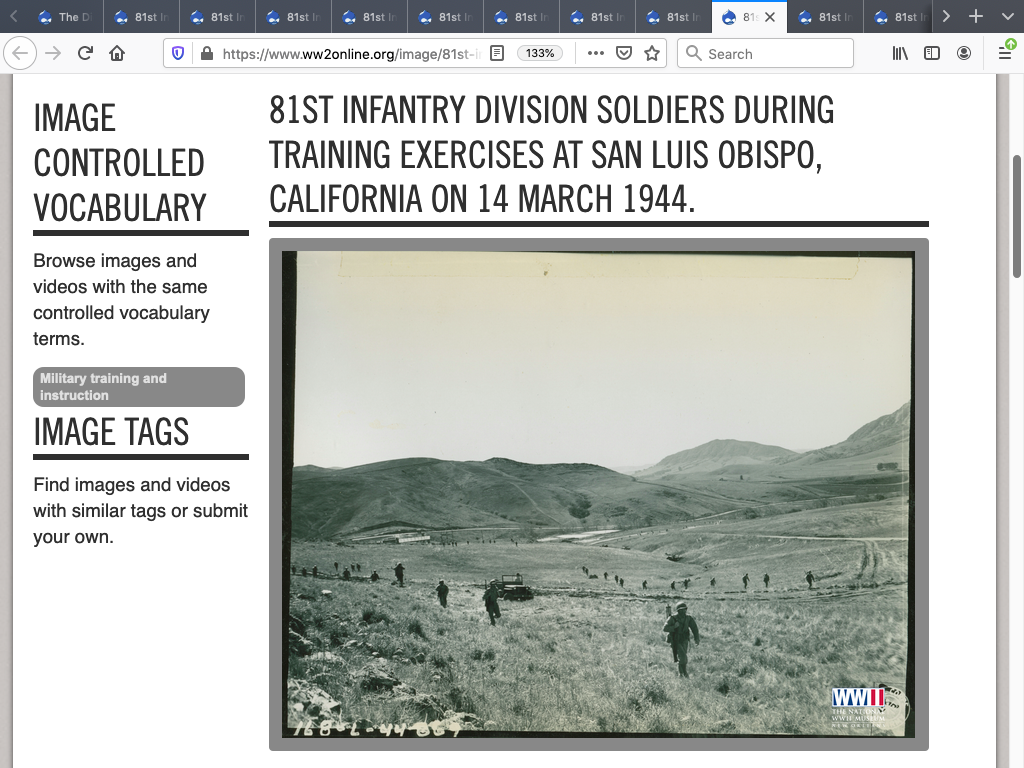1024x768 pixels.
Task: Bookmark this page with the star
Action: 652,54
